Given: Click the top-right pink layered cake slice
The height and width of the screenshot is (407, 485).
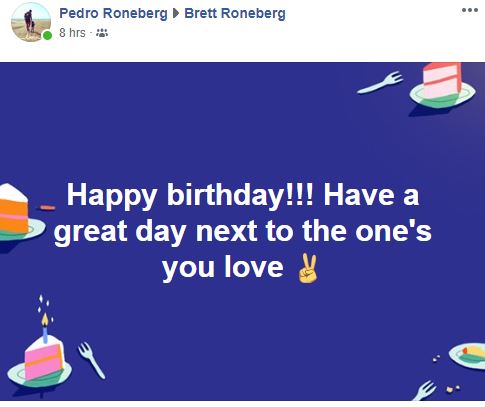Looking at the screenshot, I should [442, 80].
